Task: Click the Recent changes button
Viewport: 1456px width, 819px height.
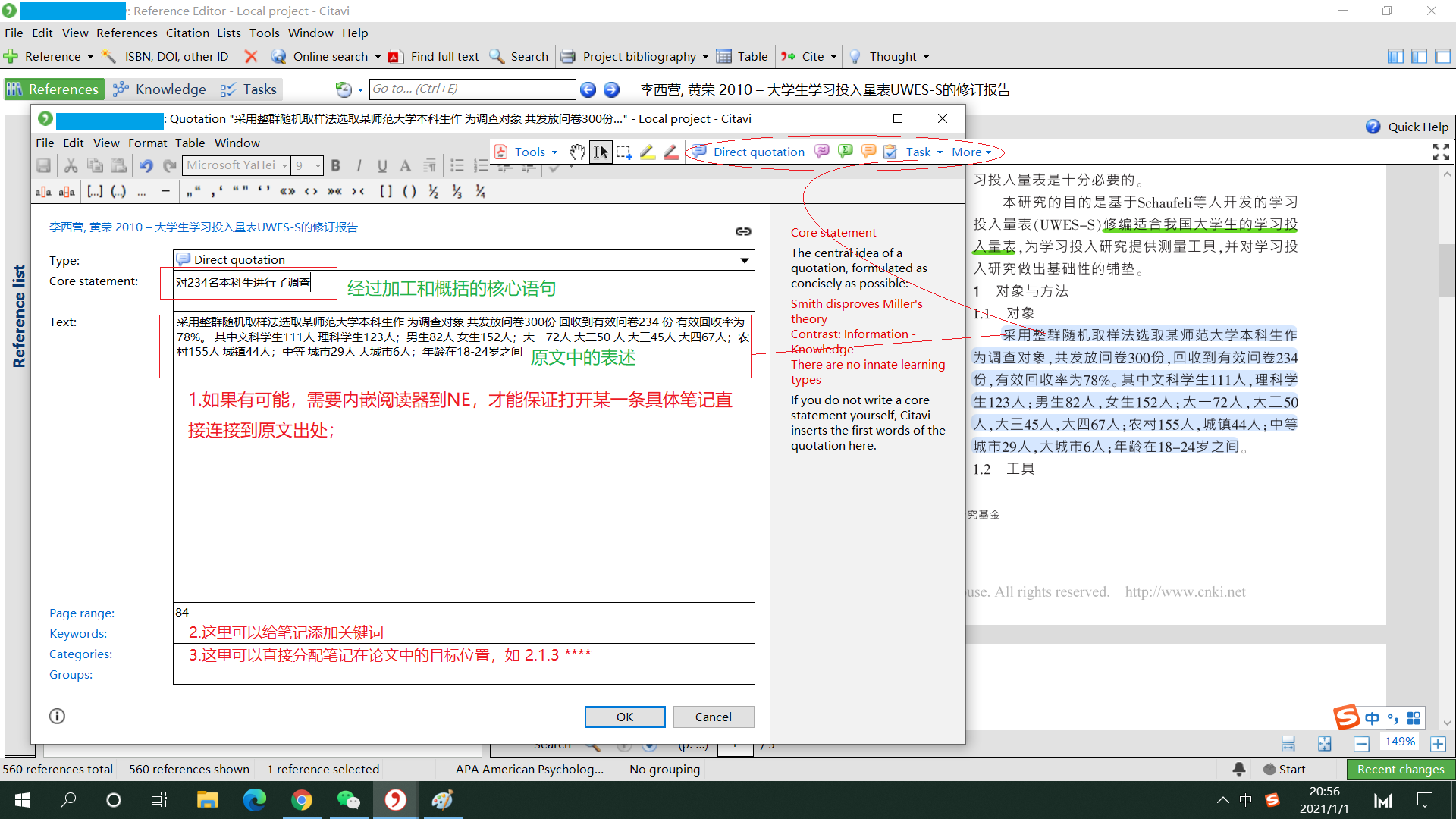Action: [1401, 769]
